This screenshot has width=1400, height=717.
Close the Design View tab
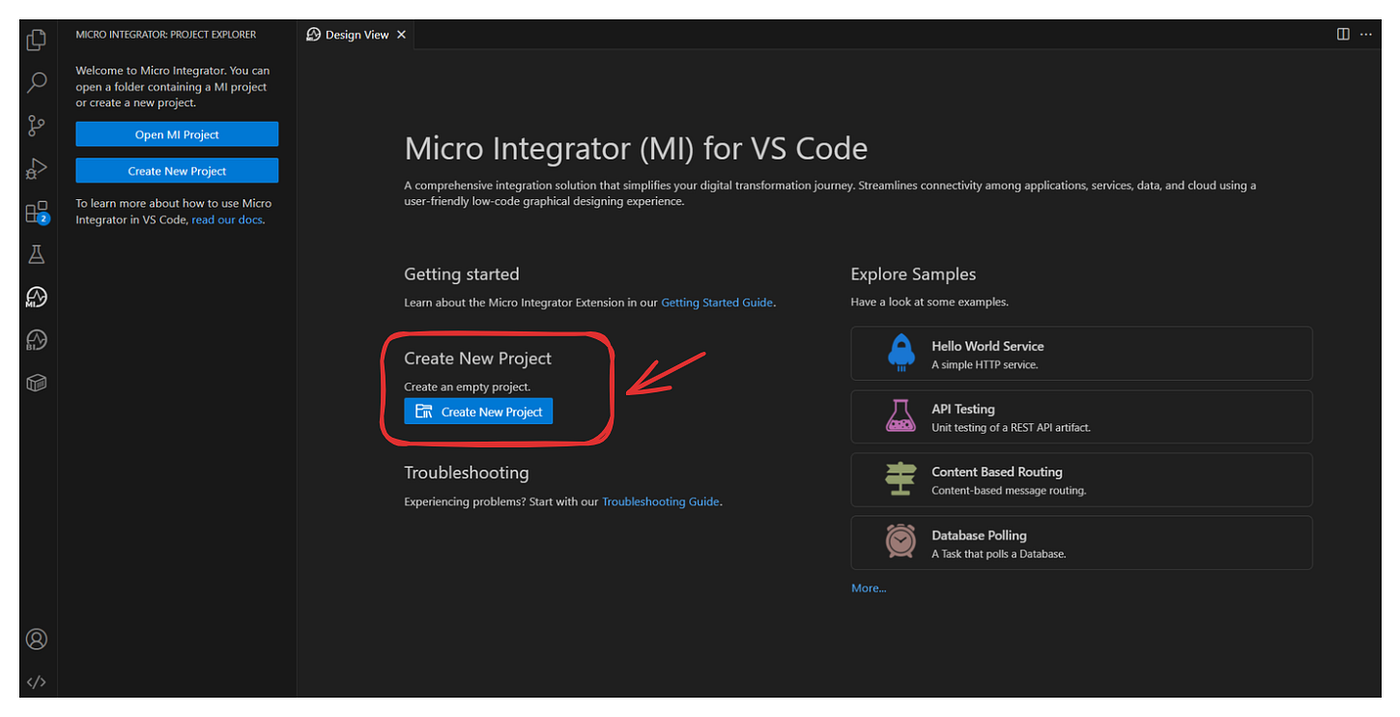point(401,35)
